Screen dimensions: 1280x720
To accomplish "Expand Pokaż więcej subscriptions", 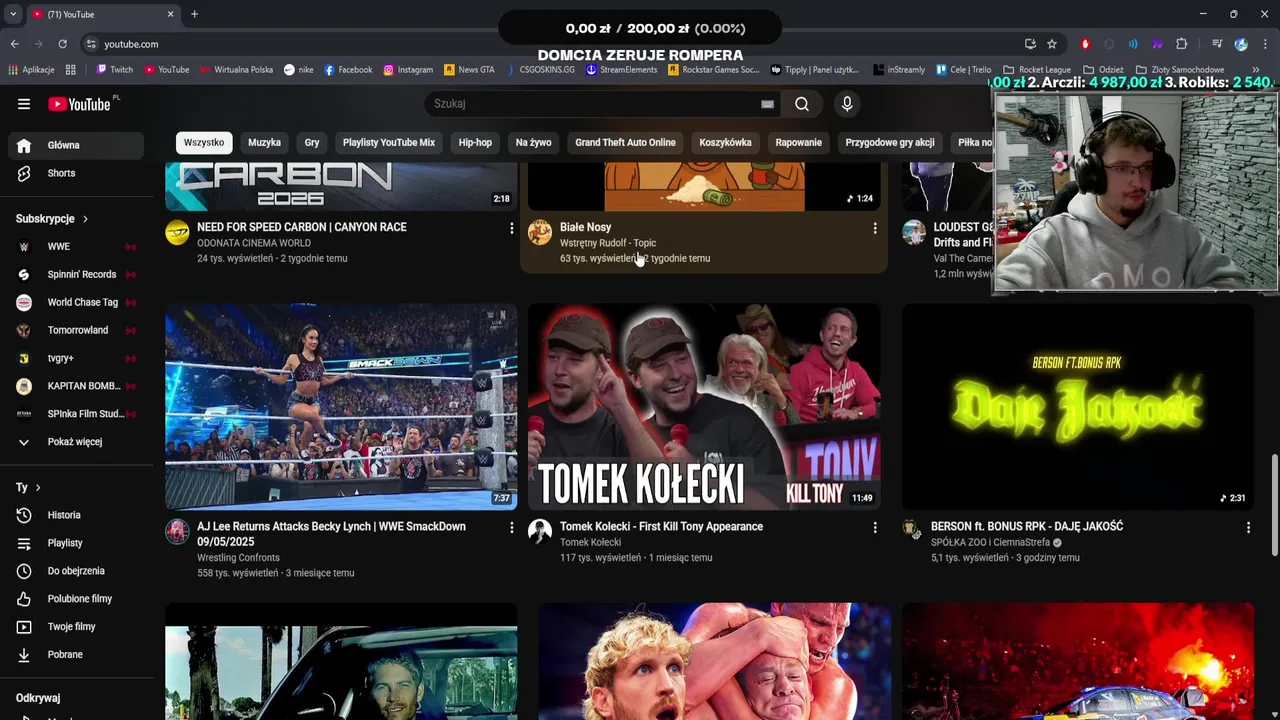I will 76,442.
